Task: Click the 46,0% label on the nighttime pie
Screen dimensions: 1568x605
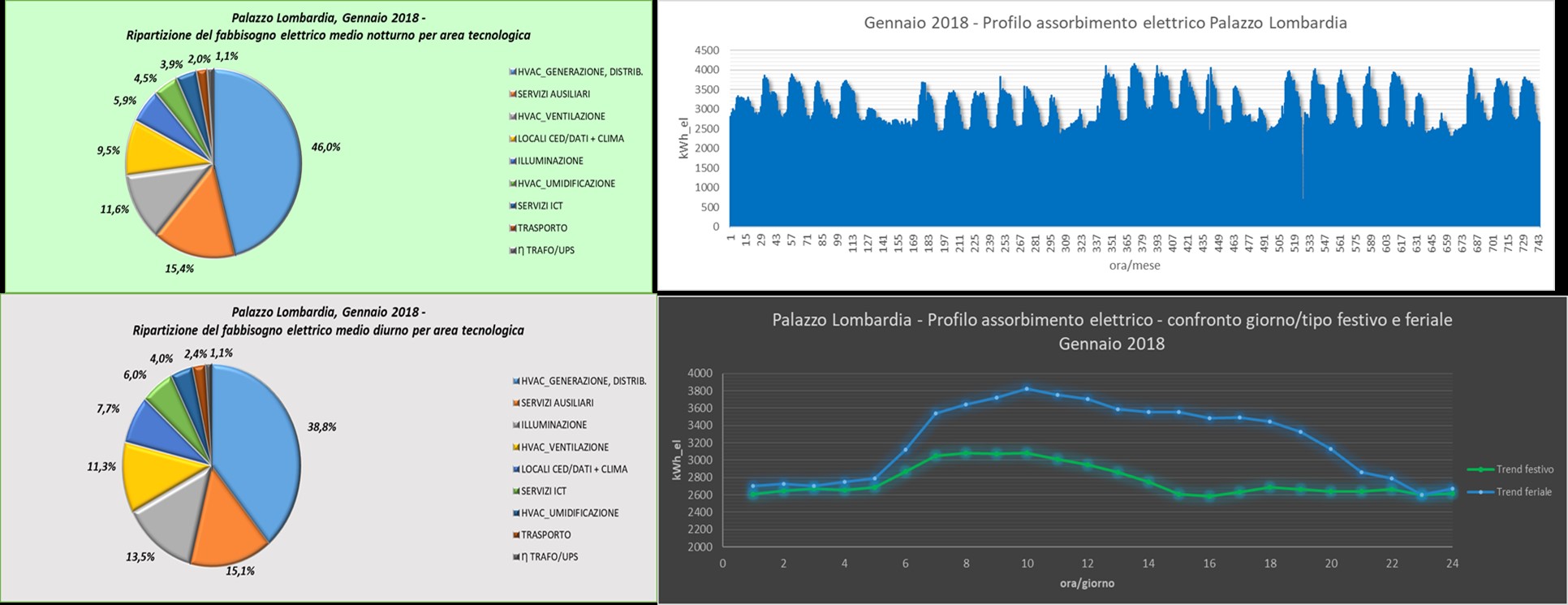Action: (x=325, y=147)
